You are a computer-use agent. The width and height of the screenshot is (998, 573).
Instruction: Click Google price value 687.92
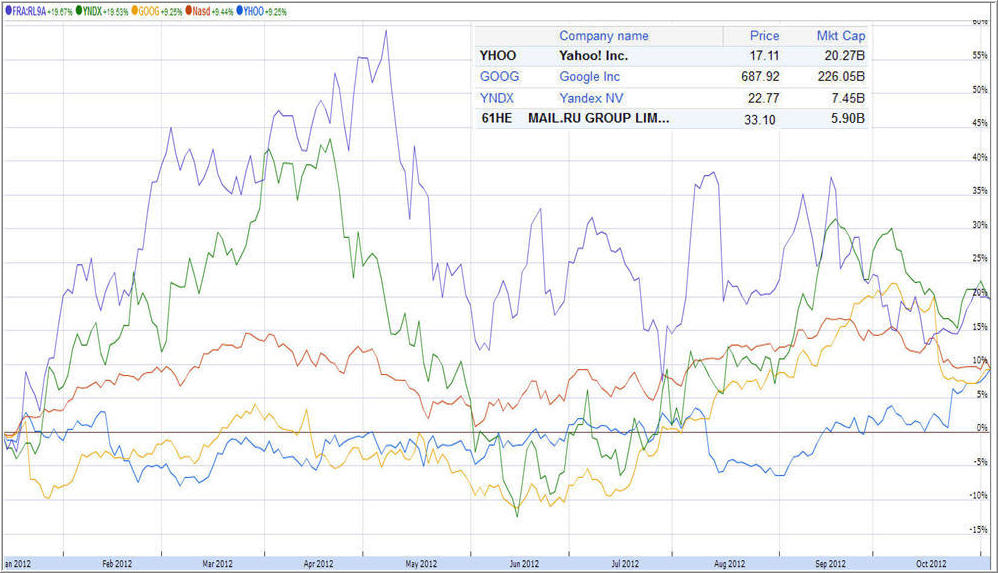click(760, 76)
